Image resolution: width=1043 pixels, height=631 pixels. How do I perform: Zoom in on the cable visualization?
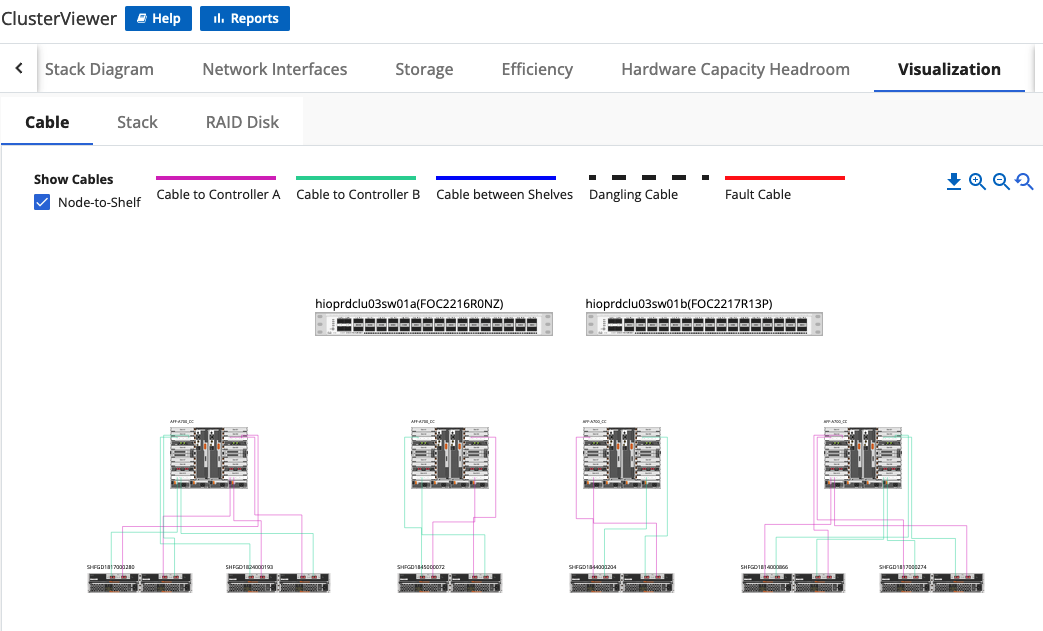[x=977, y=181]
